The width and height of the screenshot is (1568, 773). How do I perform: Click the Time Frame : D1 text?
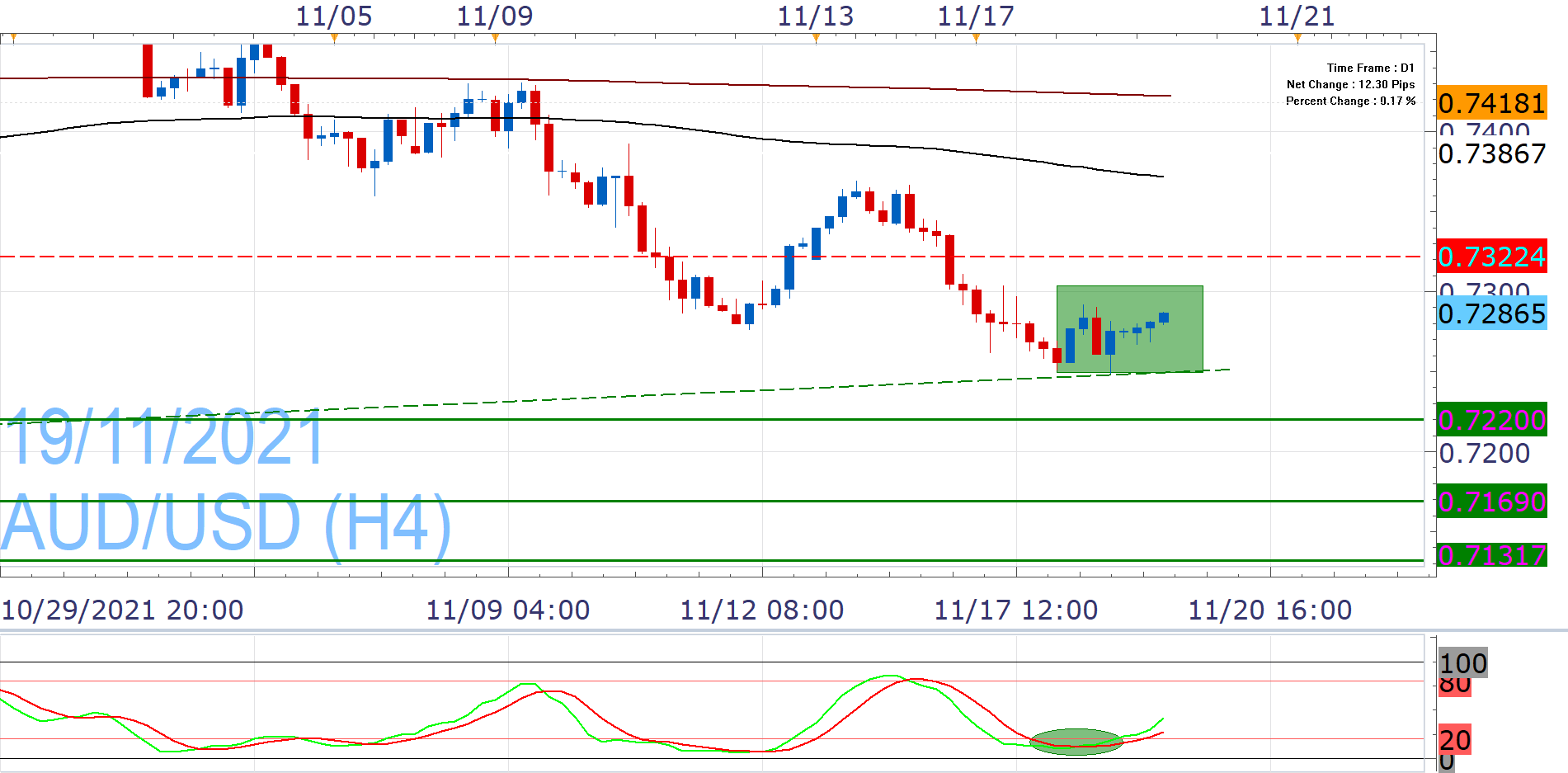click(1370, 68)
